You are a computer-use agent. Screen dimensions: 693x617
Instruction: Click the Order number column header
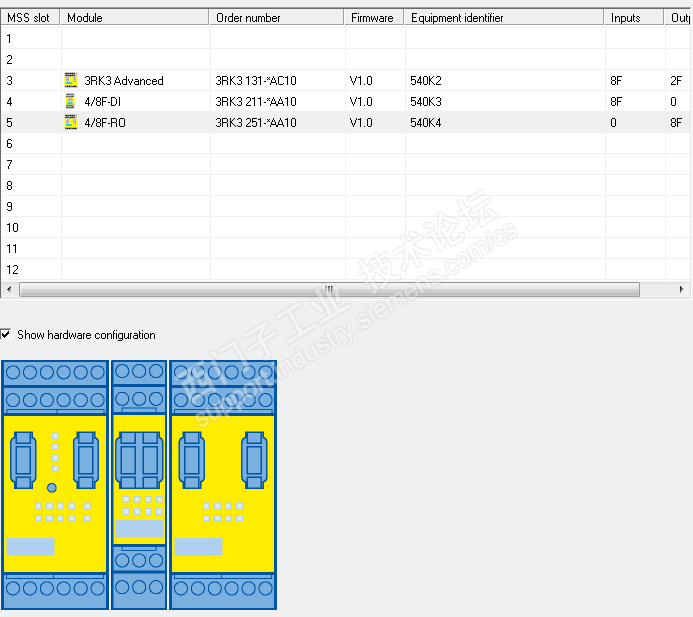pos(276,18)
